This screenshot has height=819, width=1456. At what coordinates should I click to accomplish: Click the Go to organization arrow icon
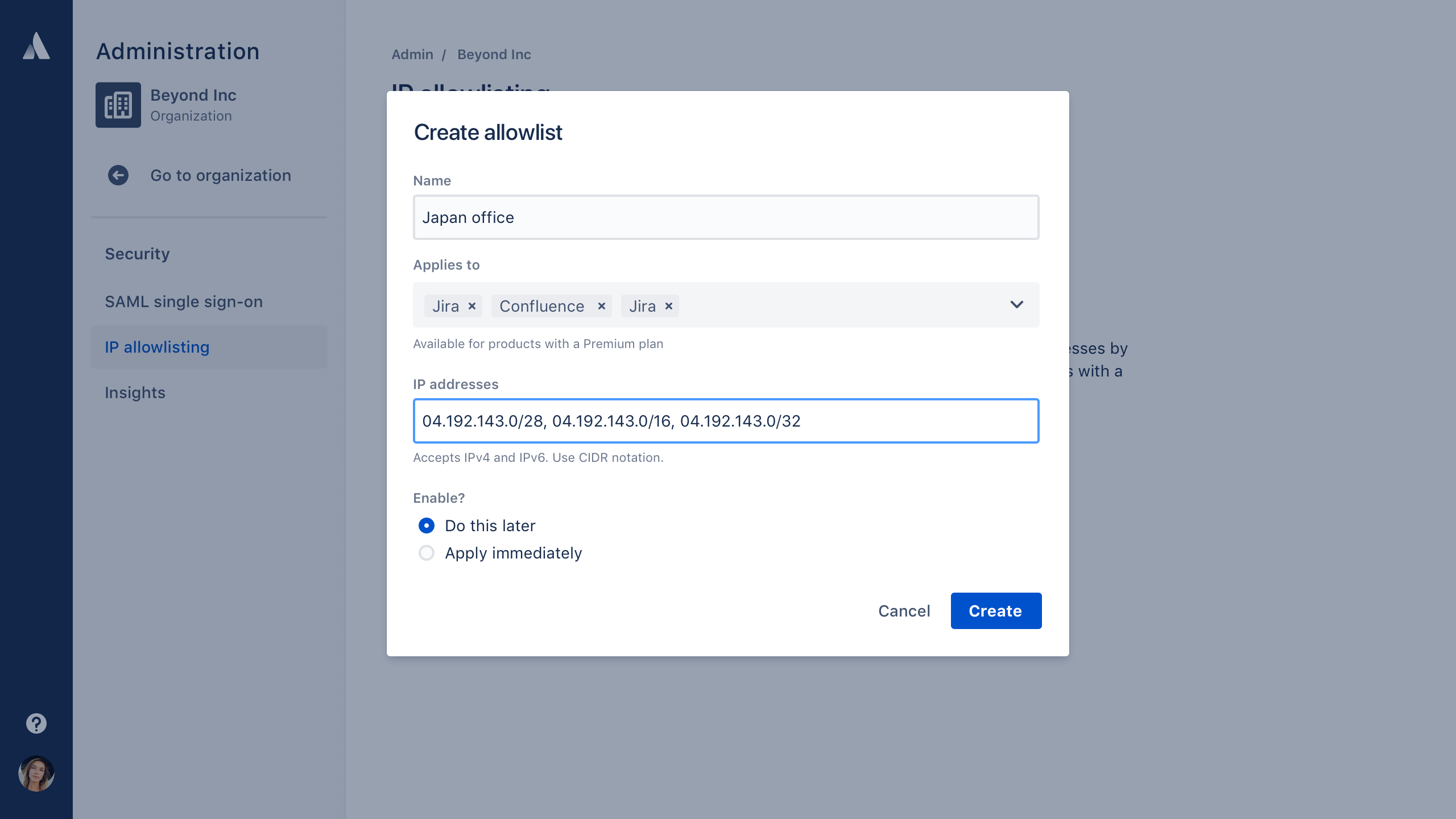119,175
